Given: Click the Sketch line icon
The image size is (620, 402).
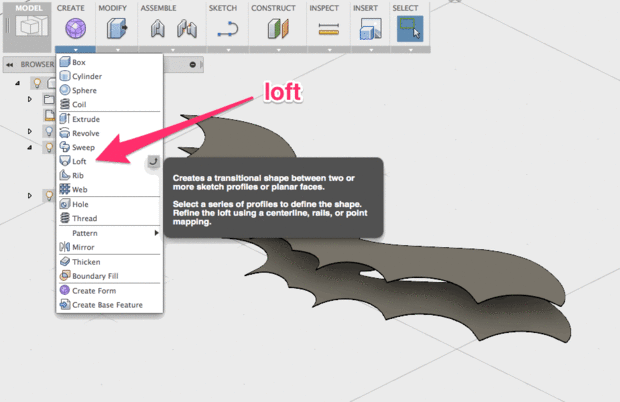Looking at the screenshot, I should tap(228, 29).
